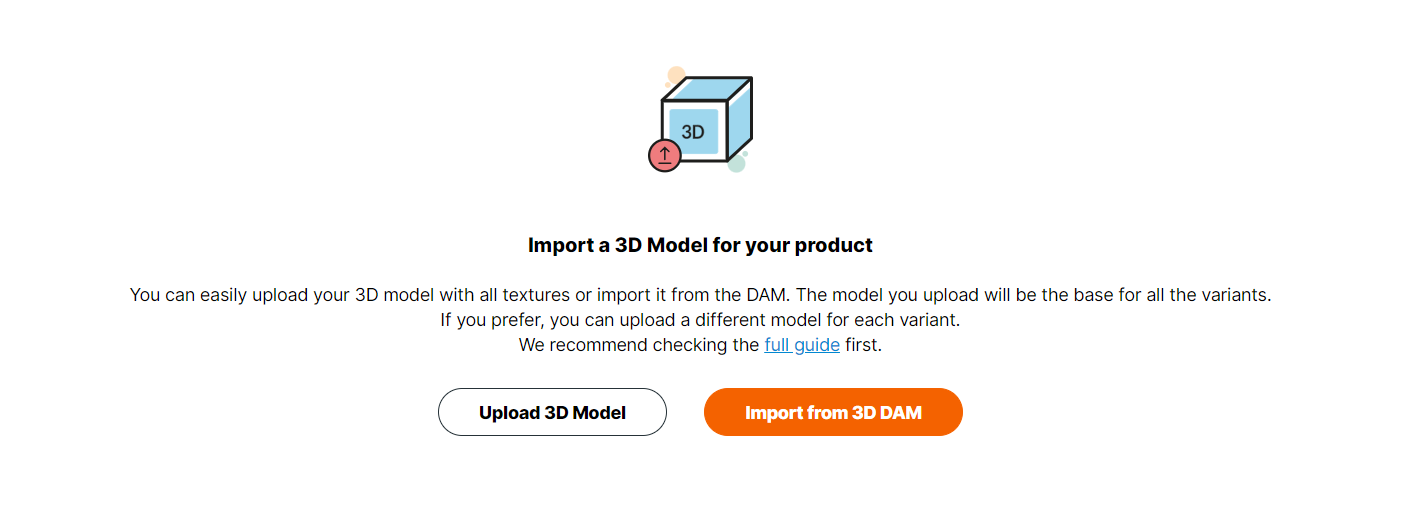This screenshot has width=1417, height=517.
Task: Click the peach circle behind the cube
Action: tap(676, 75)
